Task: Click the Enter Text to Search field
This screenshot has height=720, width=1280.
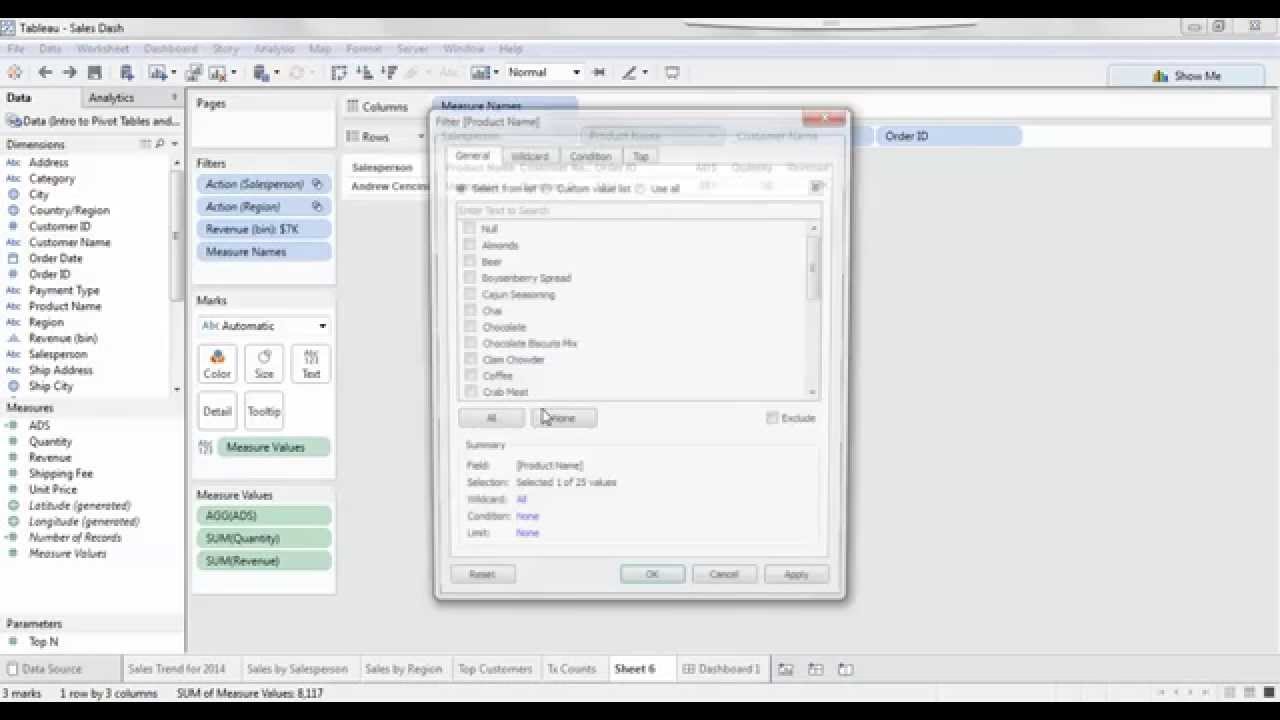Action: point(638,210)
